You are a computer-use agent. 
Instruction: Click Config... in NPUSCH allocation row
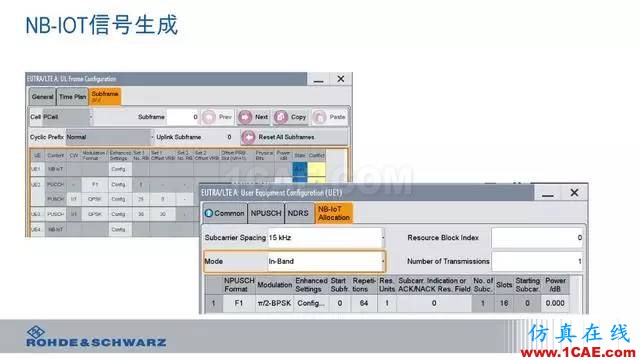[311, 303]
